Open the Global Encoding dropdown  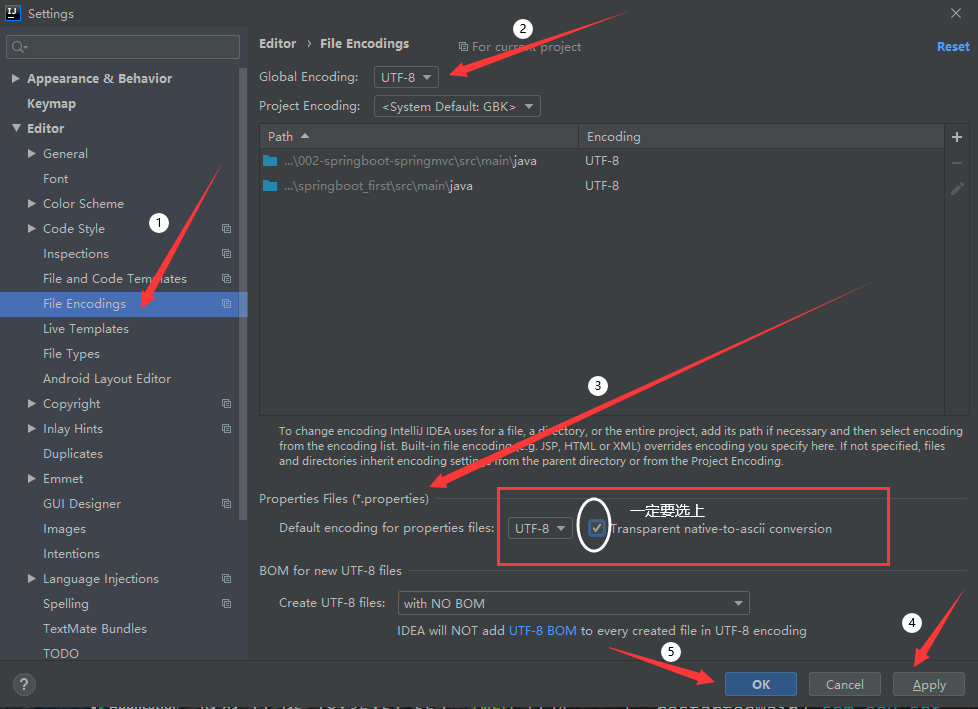click(x=406, y=77)
